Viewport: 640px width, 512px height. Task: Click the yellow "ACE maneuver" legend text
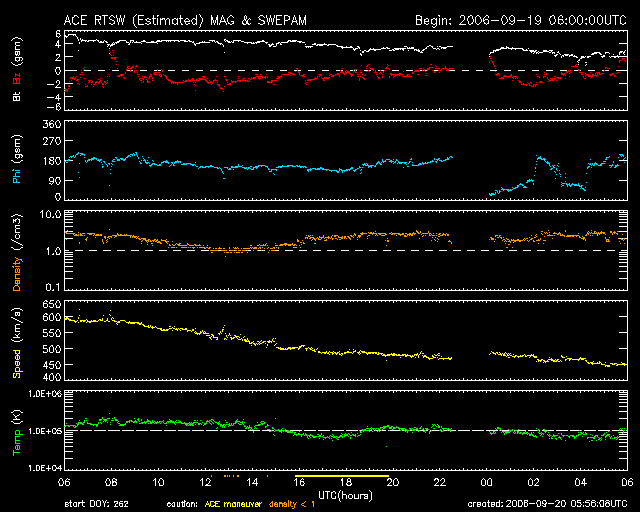233,504
